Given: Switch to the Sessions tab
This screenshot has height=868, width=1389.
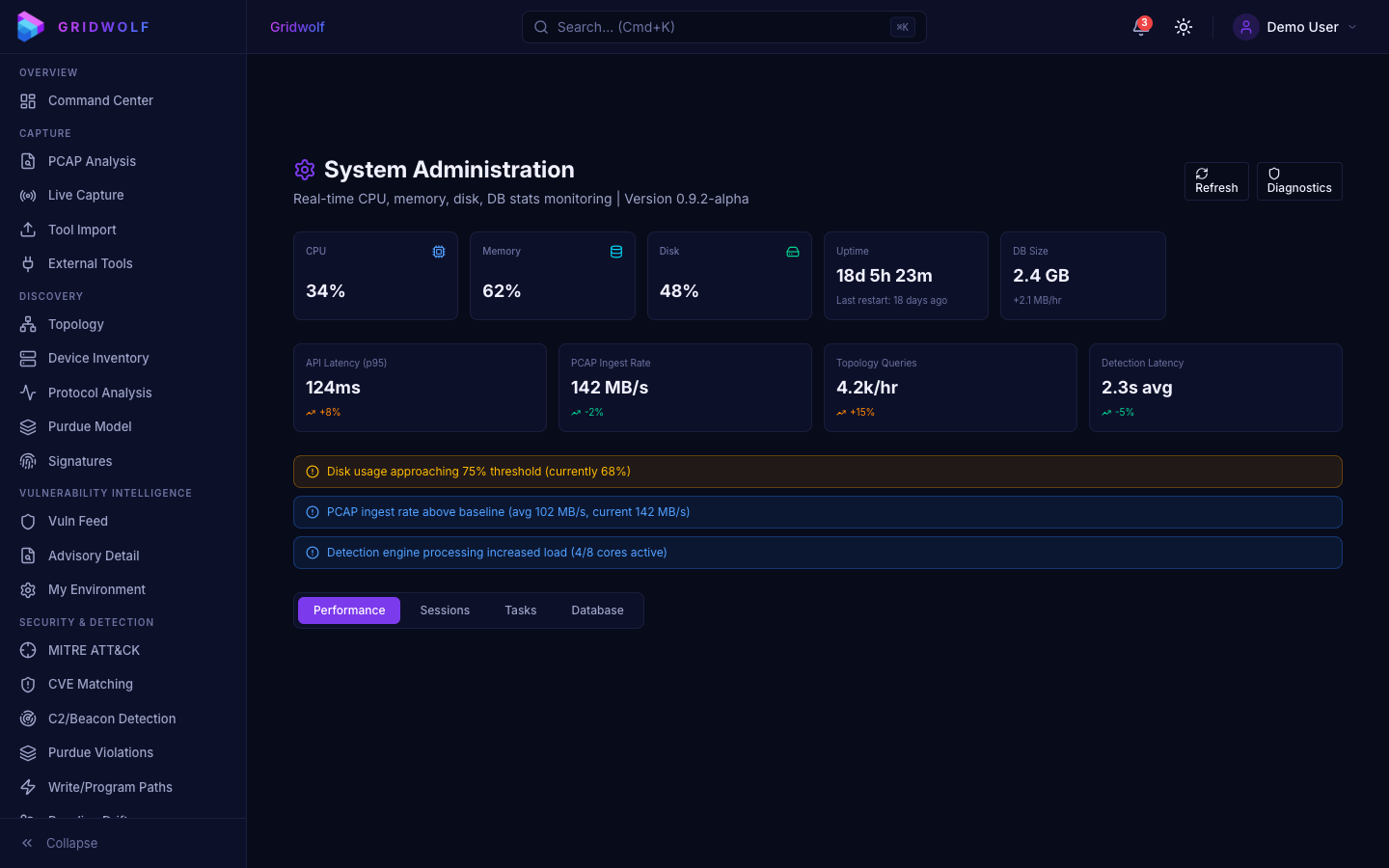Looking at the screenshot, I should point(445,610).
